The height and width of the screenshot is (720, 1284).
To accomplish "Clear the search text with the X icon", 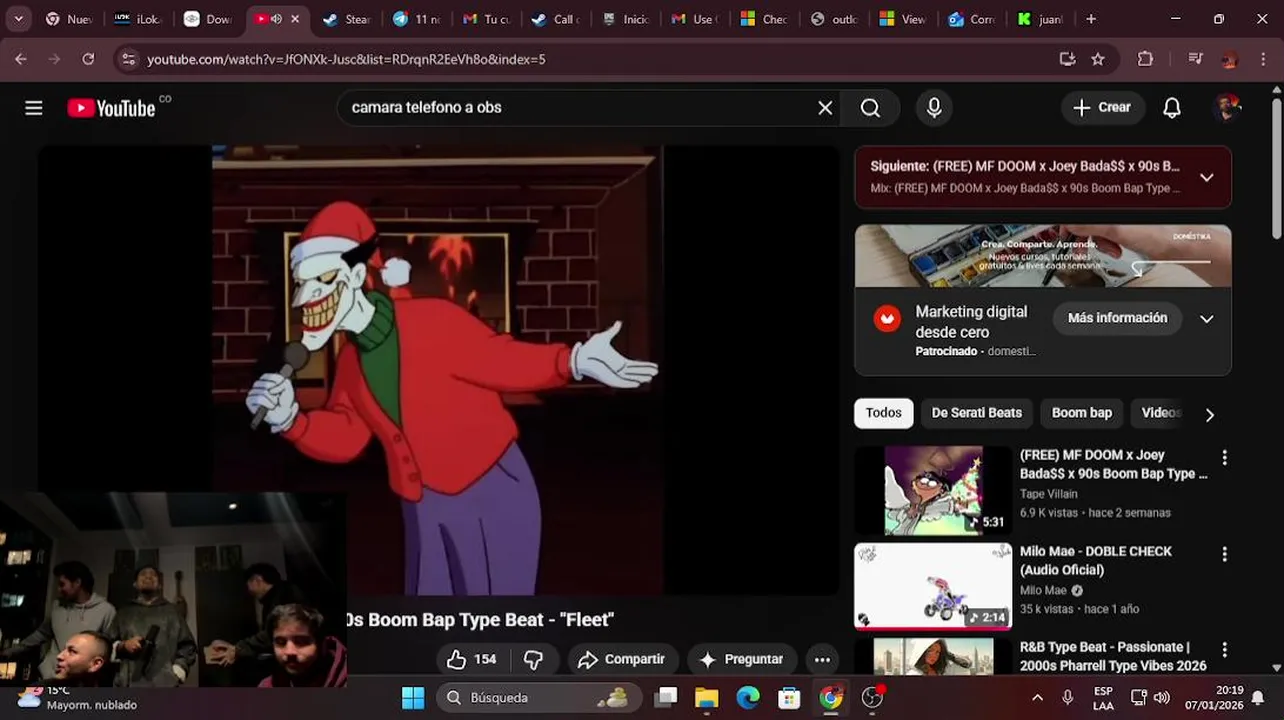I will pos(825,108).
